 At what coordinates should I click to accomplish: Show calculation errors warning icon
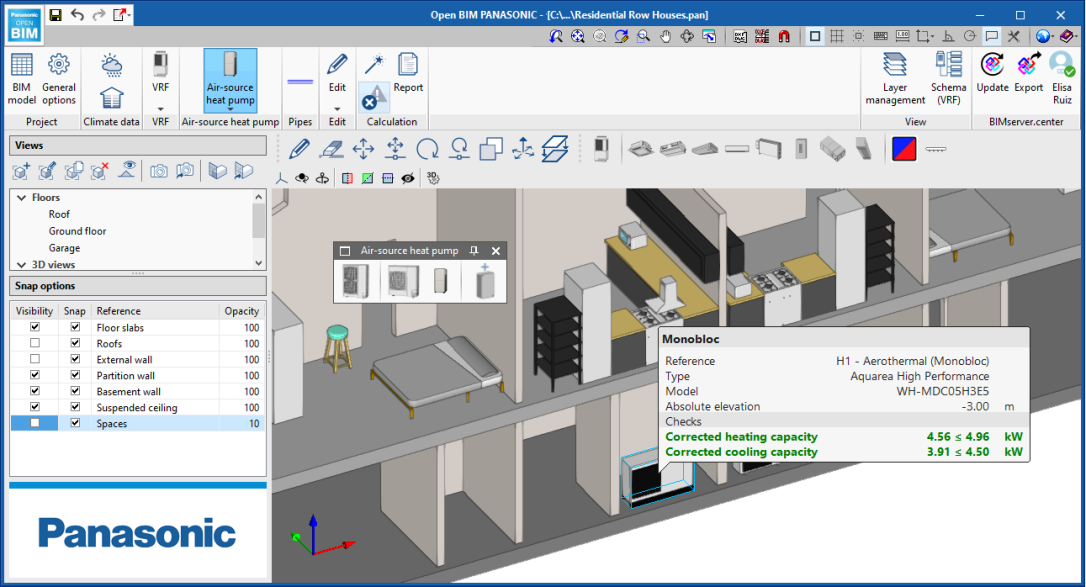point(373,98)
